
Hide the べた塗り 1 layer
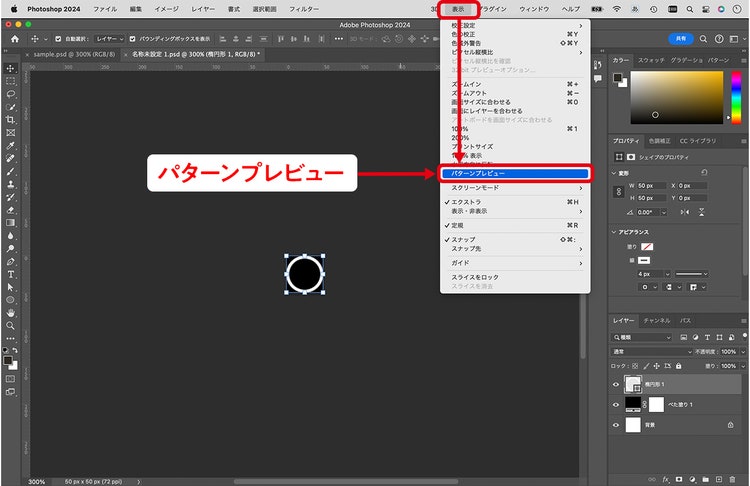pos(616,405)
